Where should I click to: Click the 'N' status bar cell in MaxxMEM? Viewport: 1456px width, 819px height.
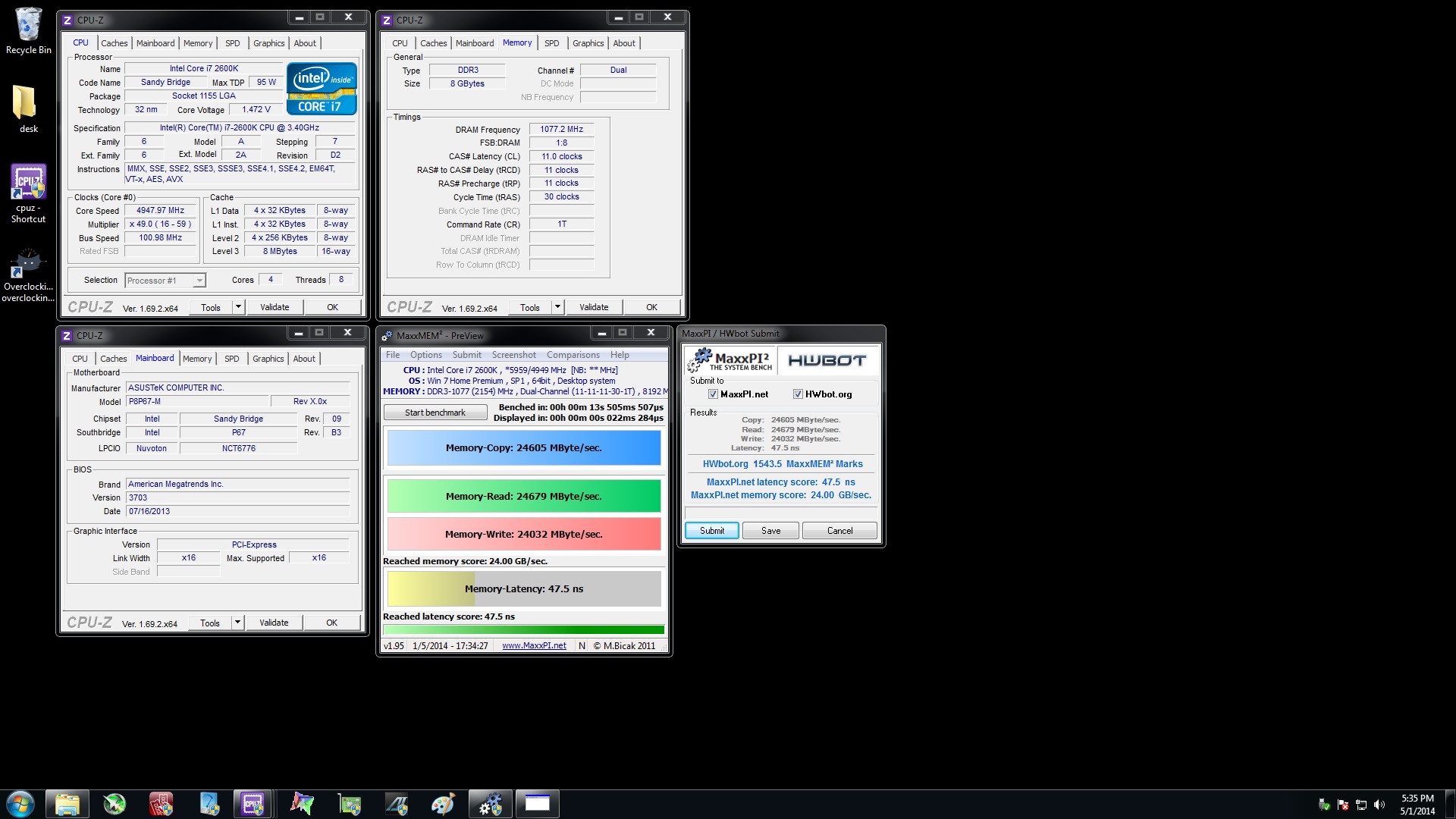[x=582, y=646]
